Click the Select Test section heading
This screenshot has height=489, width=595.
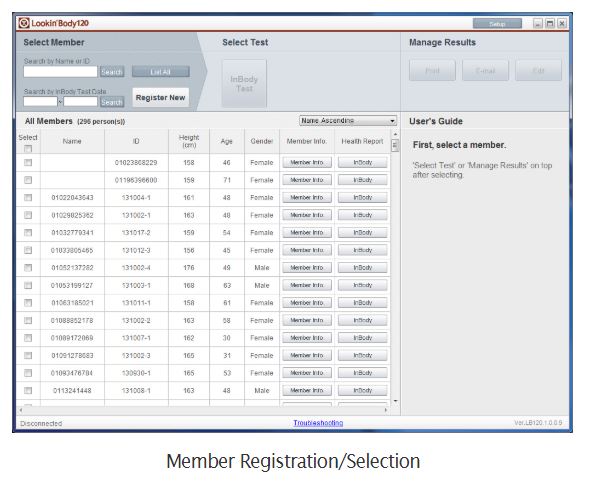(245, 42)
